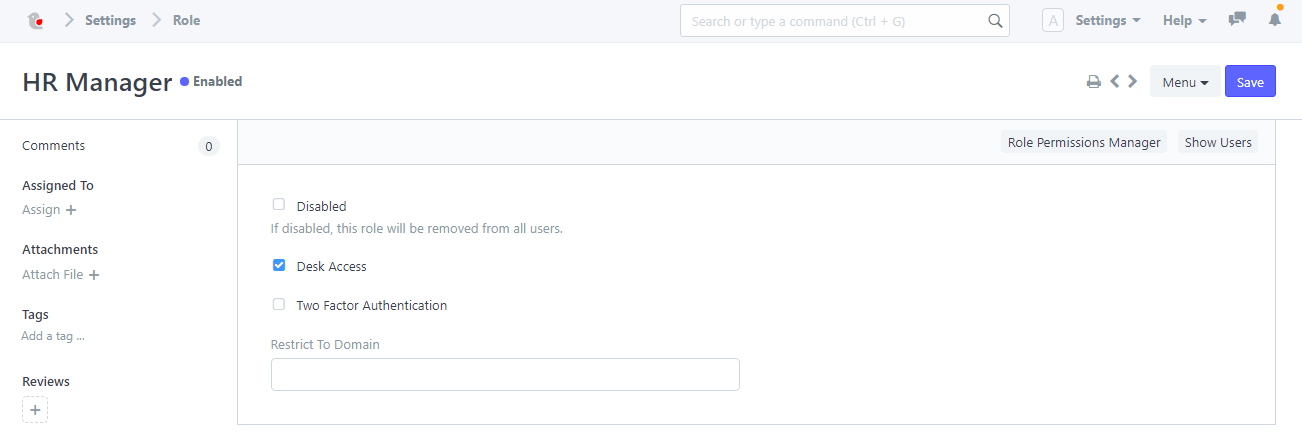Enable the Disabled checkbox
Image resolution: width=1302 pixels, height=439 pixels.
[x=279, y=205]
